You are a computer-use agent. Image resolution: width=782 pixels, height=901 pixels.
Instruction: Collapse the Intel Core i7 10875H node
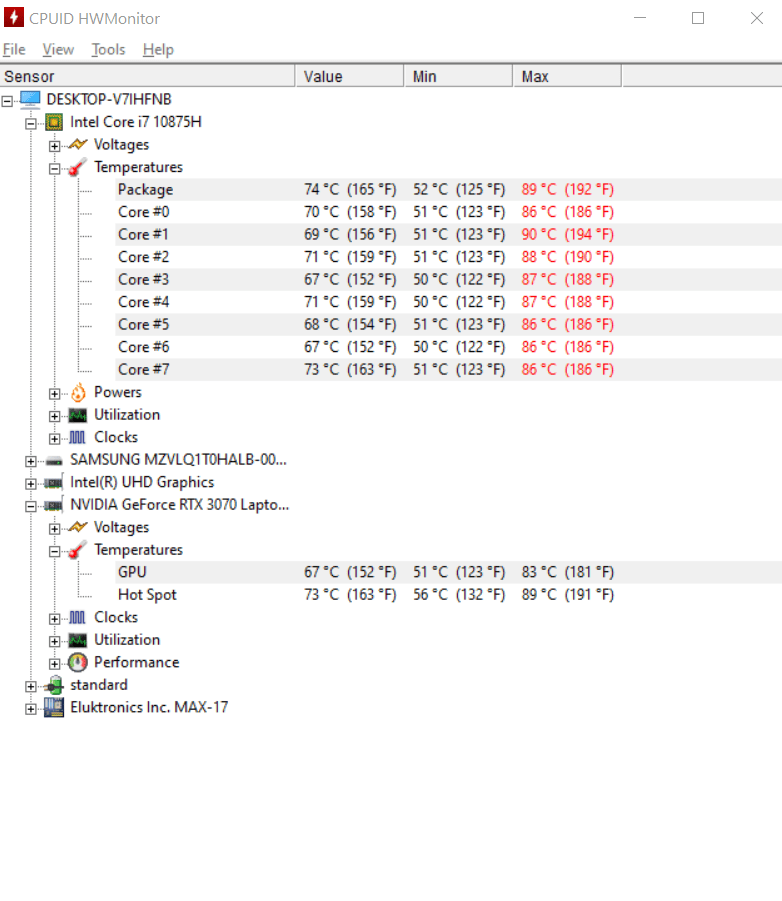tap(31, 124)
